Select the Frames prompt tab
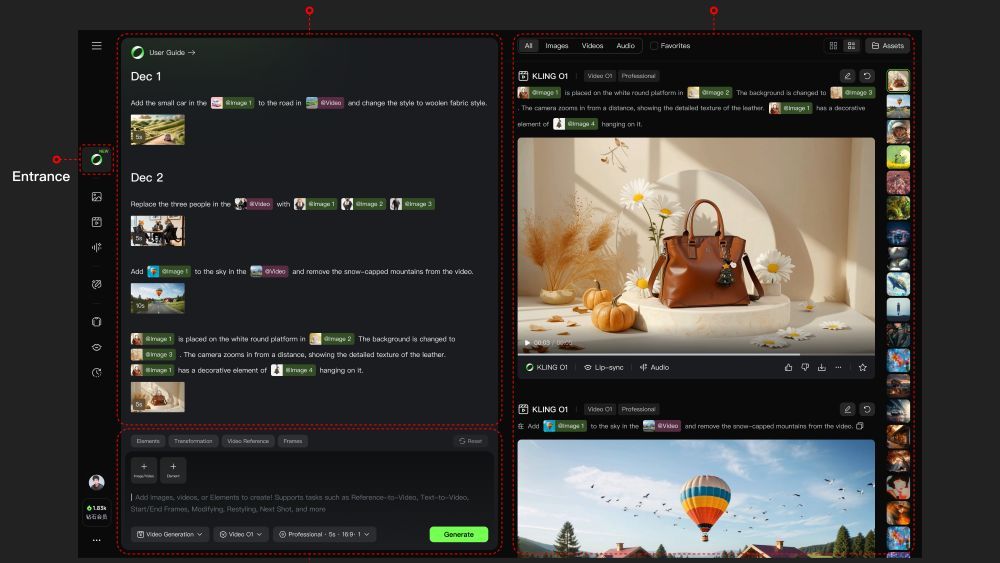Image resolution: width=1000 pixels, height=563 pixels. [293, 441]
